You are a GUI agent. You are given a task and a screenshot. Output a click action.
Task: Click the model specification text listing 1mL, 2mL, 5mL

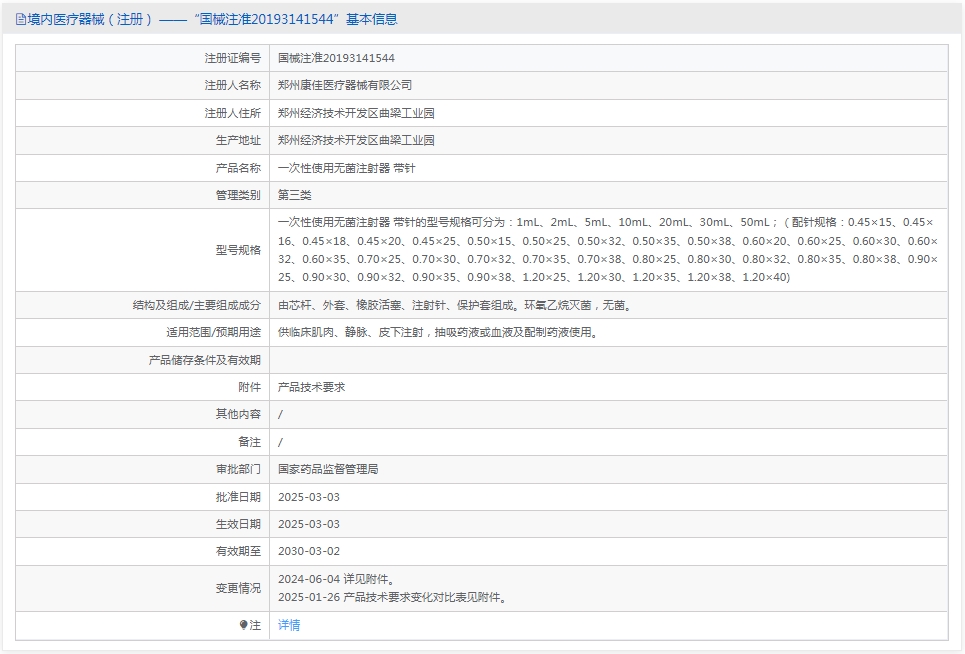pos(607,250)
